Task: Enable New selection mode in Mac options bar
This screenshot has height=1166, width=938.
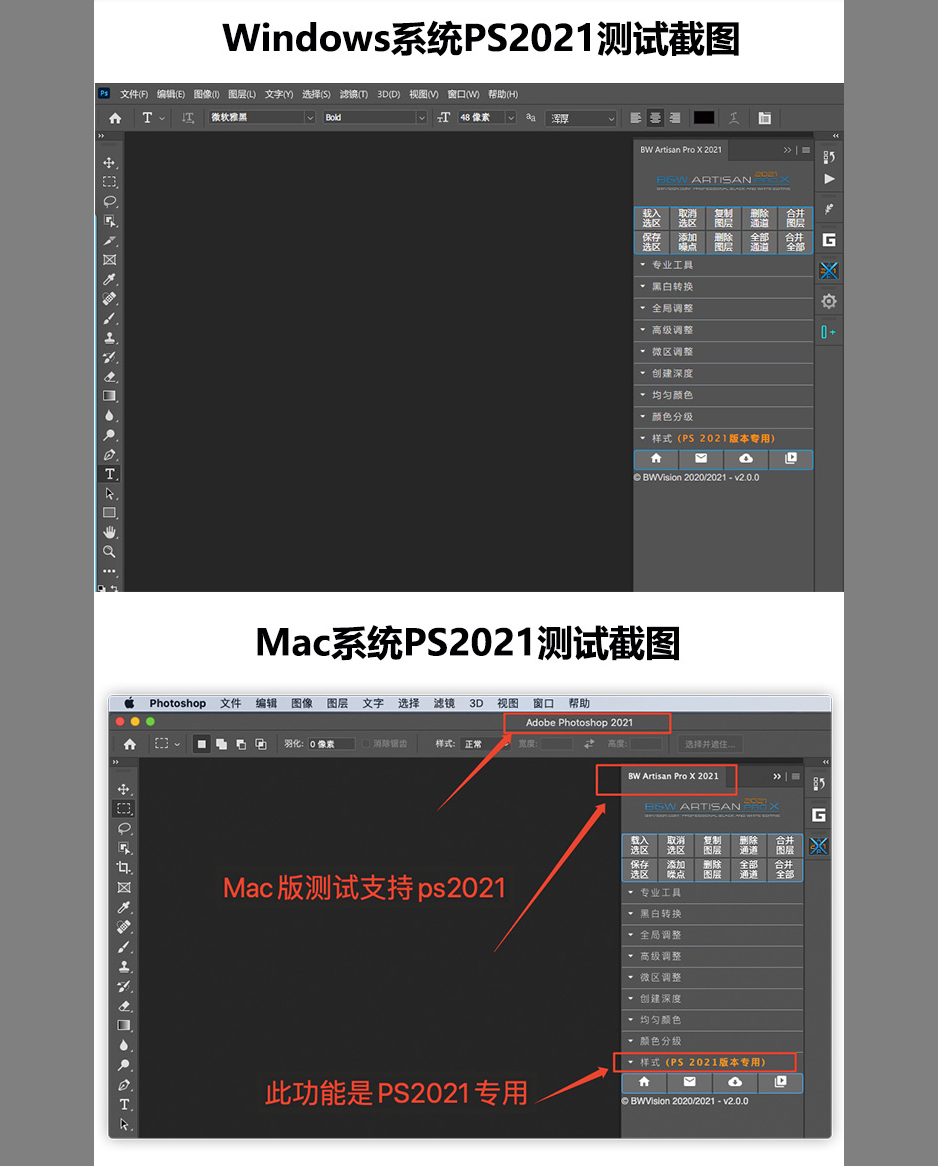Action: coord(202,744)
